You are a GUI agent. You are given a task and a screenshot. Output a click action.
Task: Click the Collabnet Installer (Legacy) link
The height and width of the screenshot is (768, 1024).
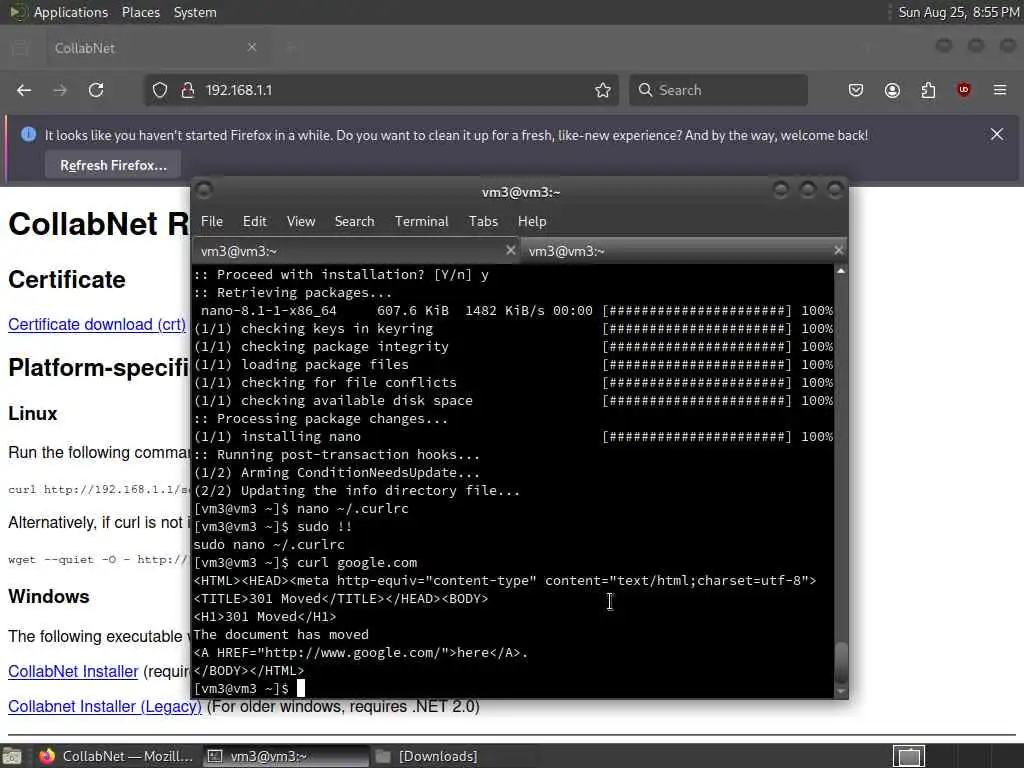105,707
